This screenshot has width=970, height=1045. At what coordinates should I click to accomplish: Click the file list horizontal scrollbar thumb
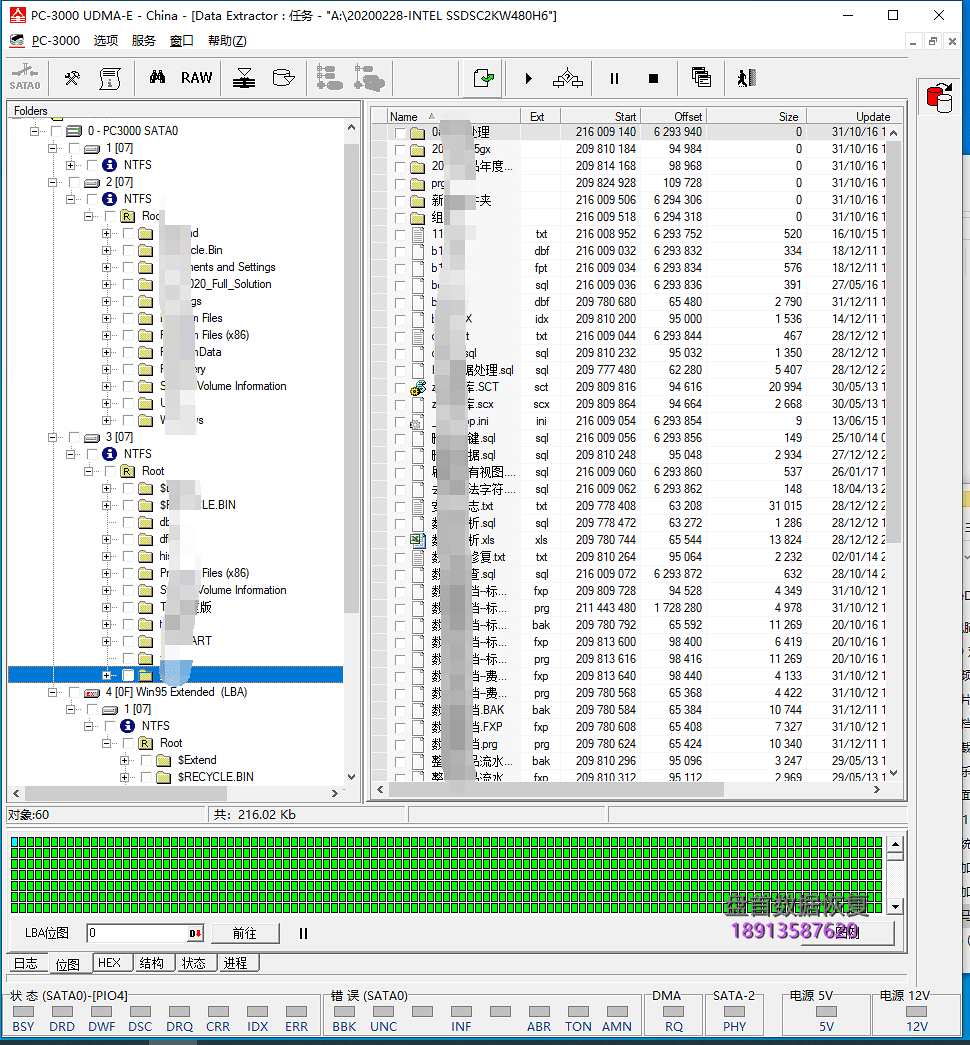(x=556, y=790)
